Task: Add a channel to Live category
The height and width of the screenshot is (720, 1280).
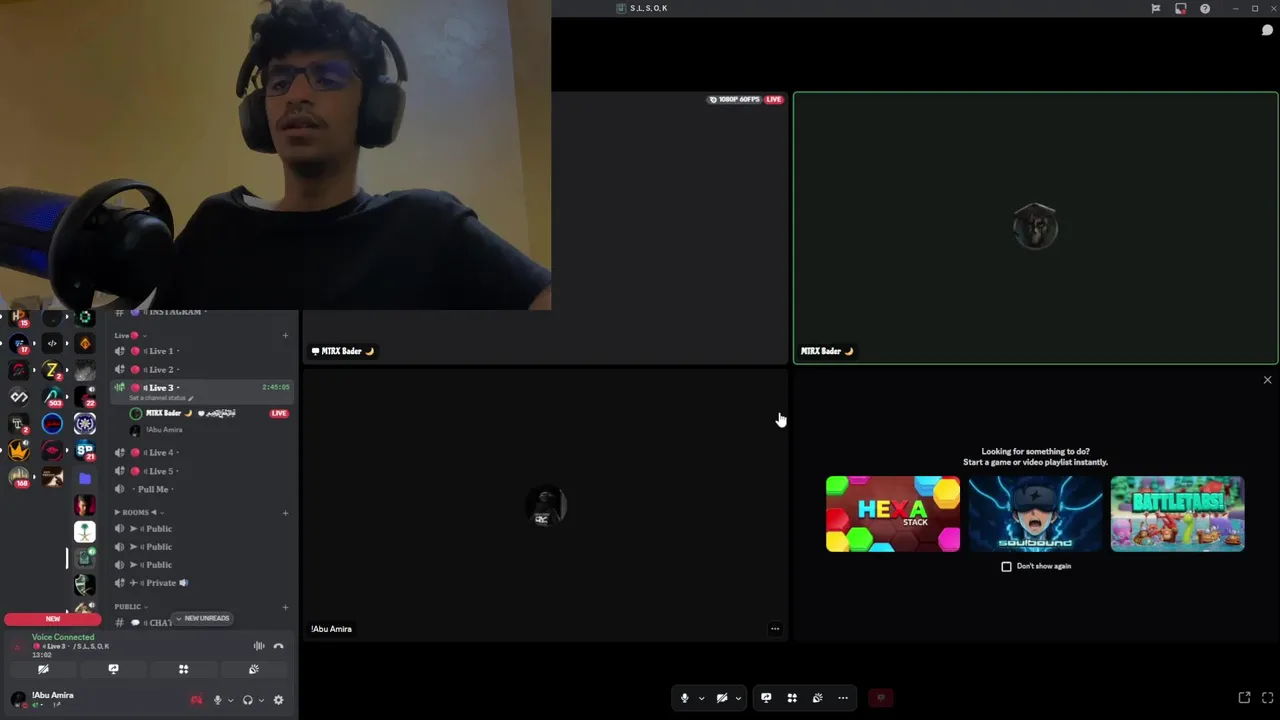Action: click(x=285, y=335)
